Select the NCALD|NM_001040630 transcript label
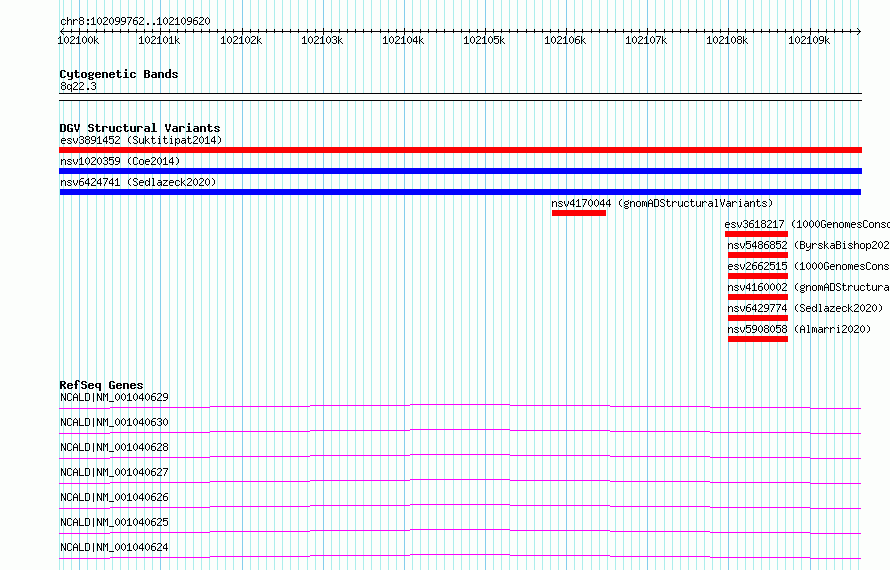 coord(114,422)
